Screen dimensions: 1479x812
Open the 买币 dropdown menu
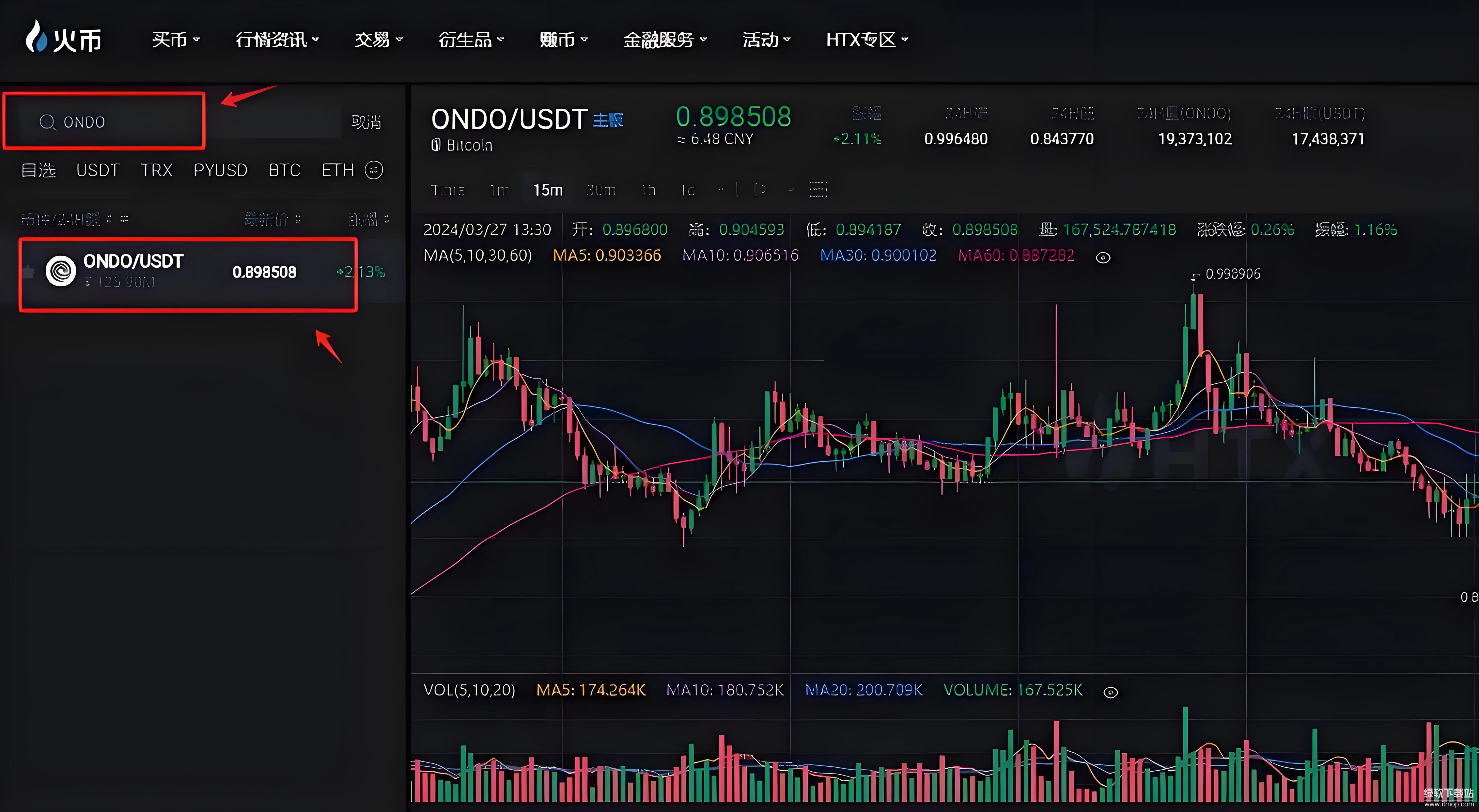tap(176, 40)
